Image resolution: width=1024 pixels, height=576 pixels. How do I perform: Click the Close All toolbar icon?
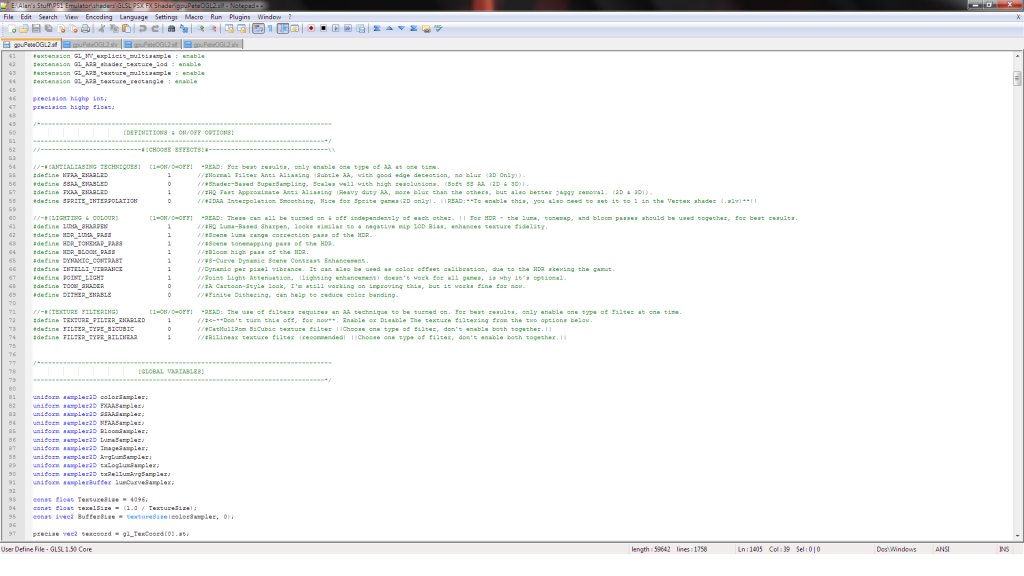[73, 29]
